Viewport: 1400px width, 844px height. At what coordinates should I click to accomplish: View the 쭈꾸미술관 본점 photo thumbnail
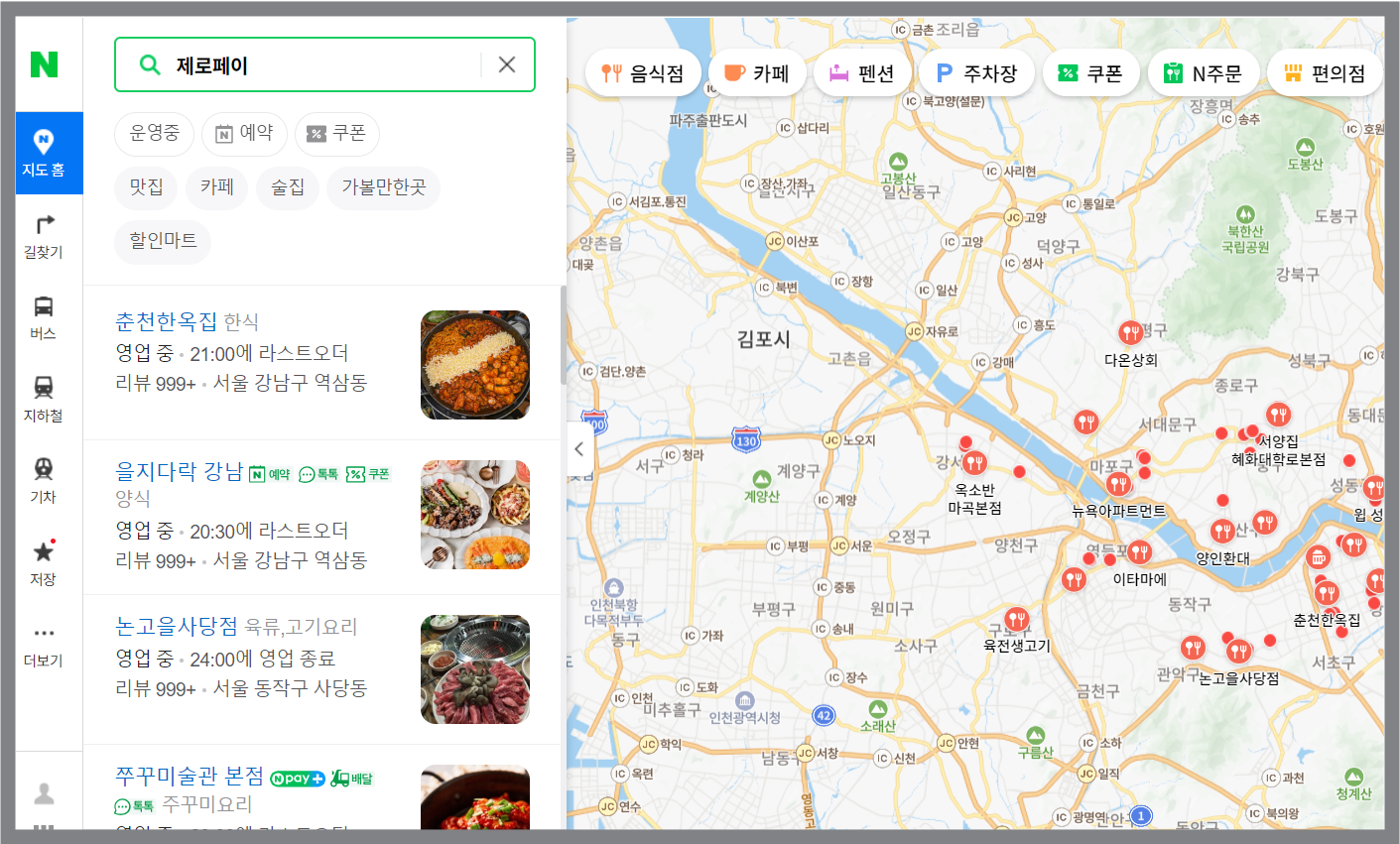tap(475, 796)
